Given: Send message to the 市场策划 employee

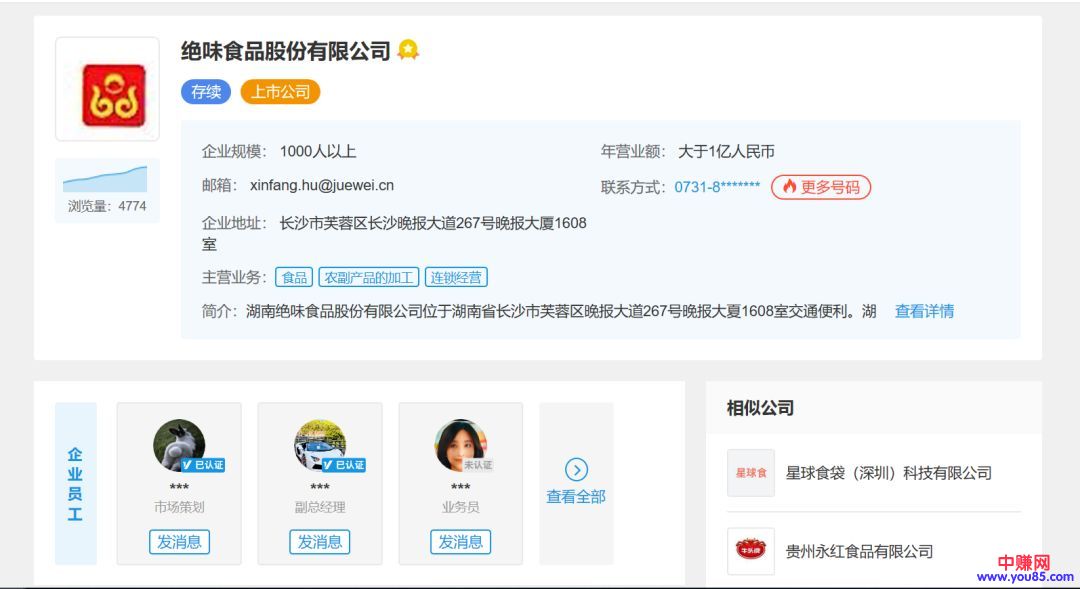Looking at the screenshot, I should pyautogui.click(x=179, y=542).
